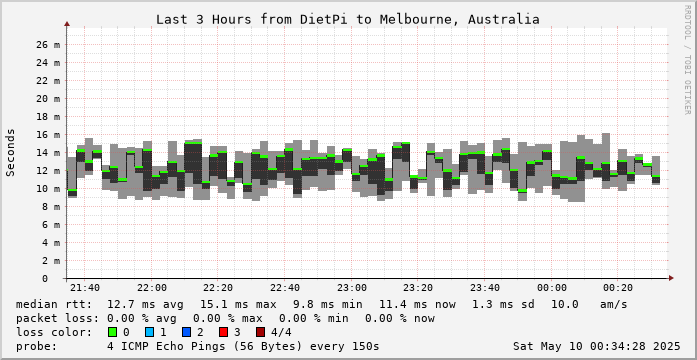This screenshot has width=697, height=360.
Task: Click the 'probe:' label
Action: coord(36,346)
